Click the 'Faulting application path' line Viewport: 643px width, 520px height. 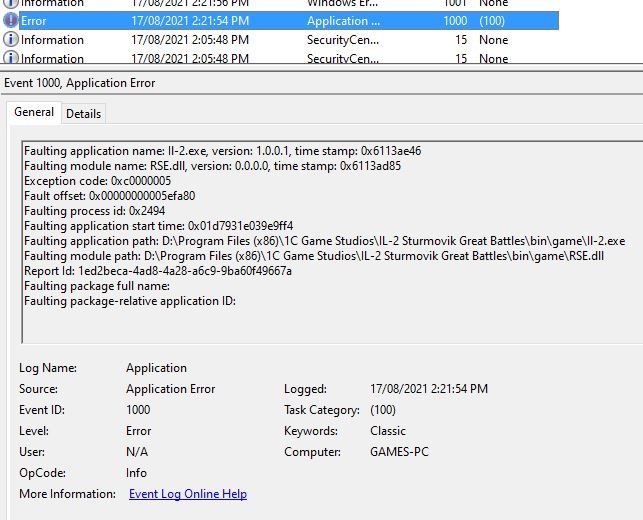[x=324, y=241]
